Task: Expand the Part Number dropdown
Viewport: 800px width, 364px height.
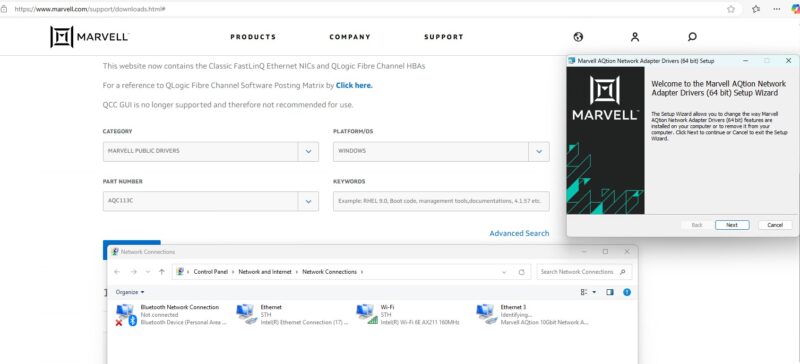Action: 308,201
